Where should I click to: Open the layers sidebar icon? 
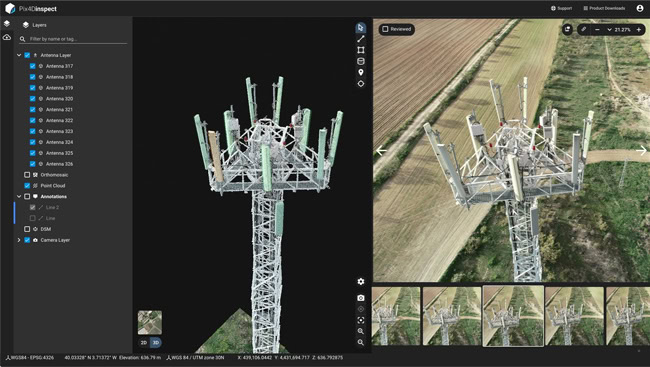click(7, 24)
